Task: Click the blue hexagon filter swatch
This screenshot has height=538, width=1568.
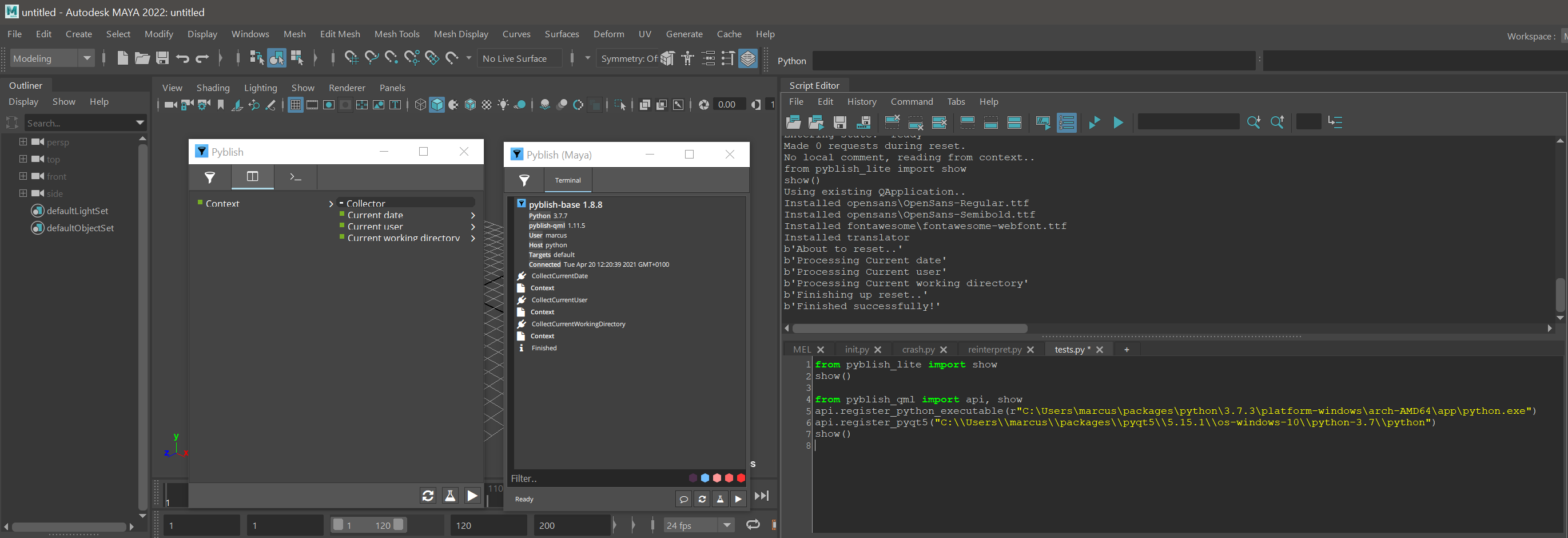Action: pos(705,478)
